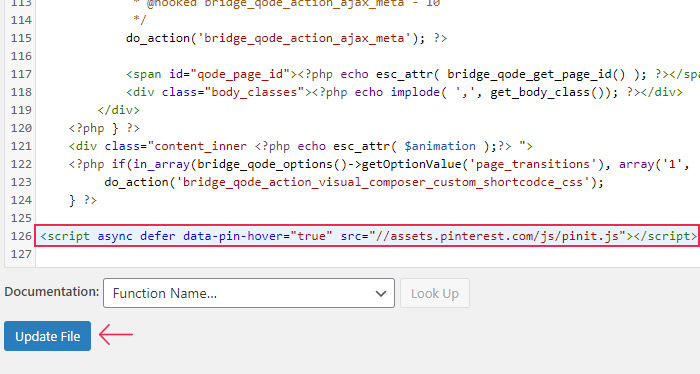Click line number 126 in gutter
This screenshot has width=700, height=374.
21,236
